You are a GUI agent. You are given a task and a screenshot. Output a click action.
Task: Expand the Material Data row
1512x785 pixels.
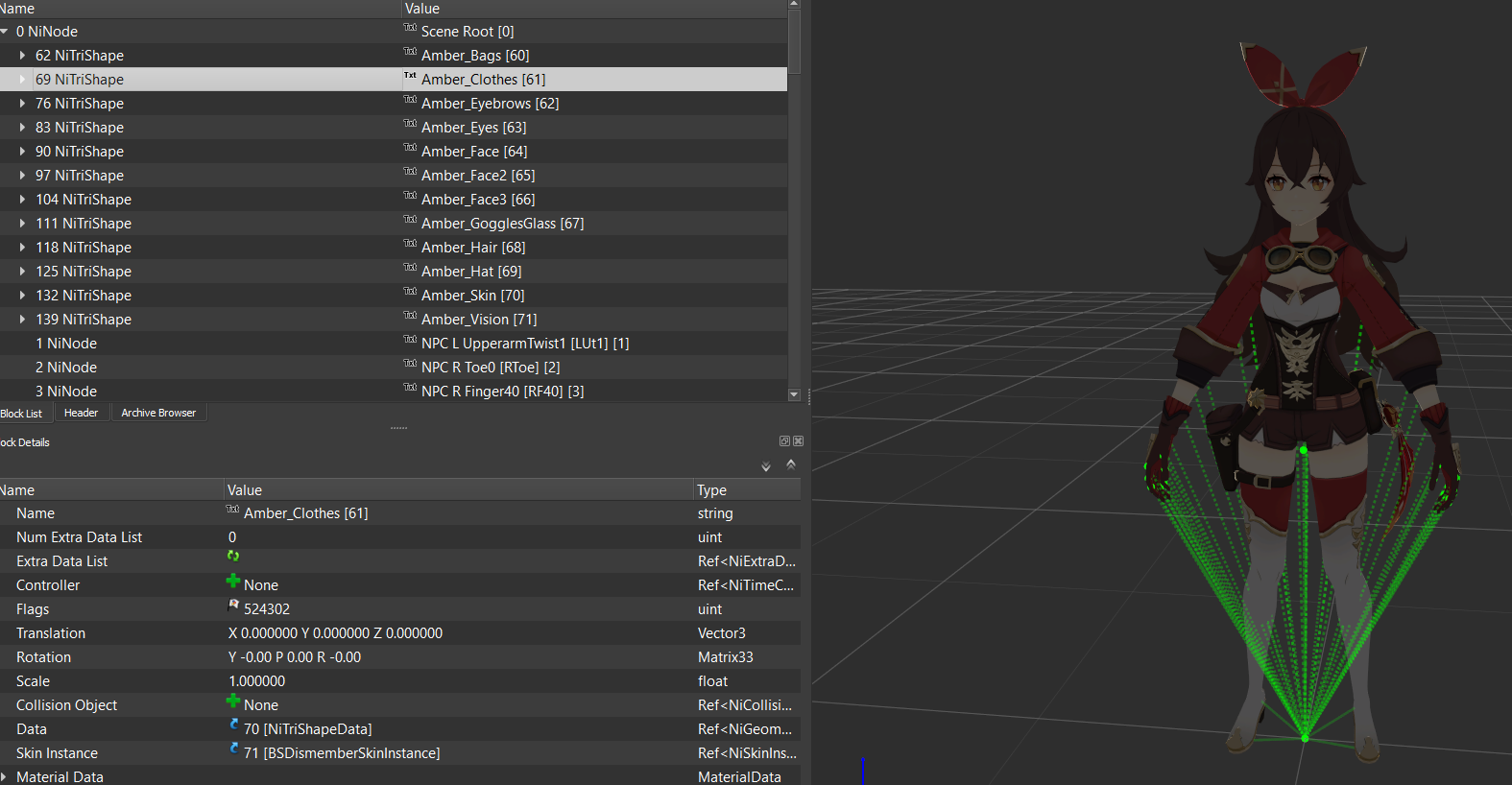click(x=4, y=777)
